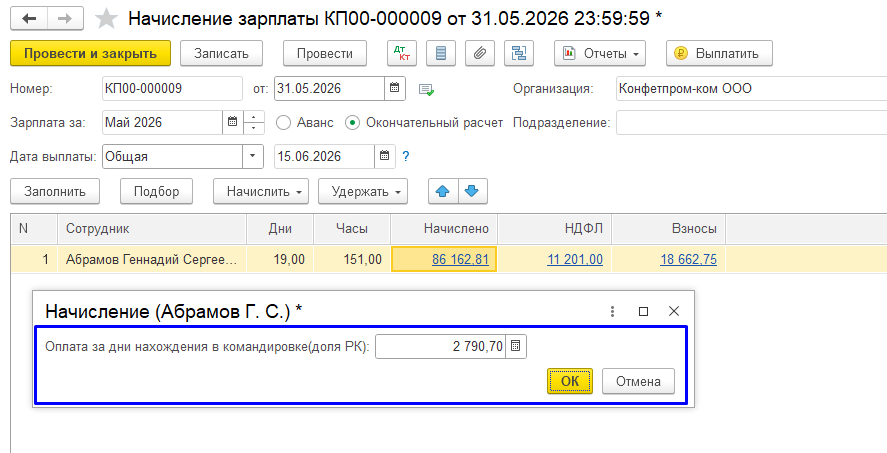The height and width of the screenshot is (453, 887).
Task: Open the НДФЛ amount link 11 201,00
Action: tap(575, 260)
